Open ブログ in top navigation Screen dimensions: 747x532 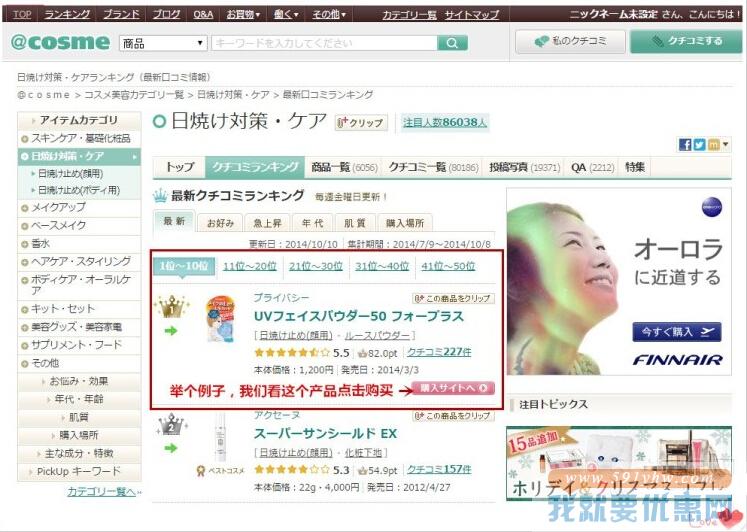point(166,14)
